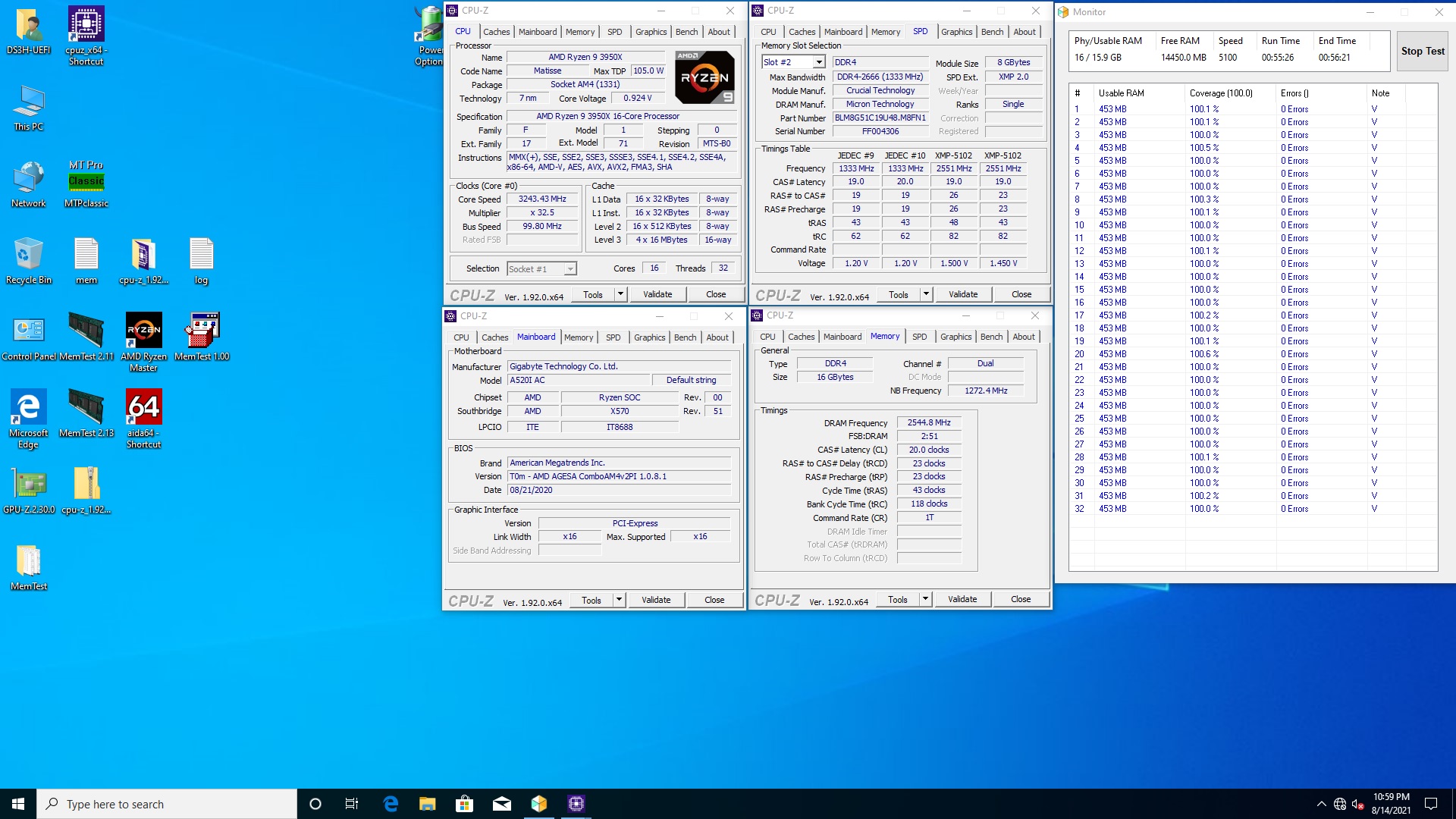
Task: Open the DS3H-UEFI desktop folder icon
Action: 29,30
